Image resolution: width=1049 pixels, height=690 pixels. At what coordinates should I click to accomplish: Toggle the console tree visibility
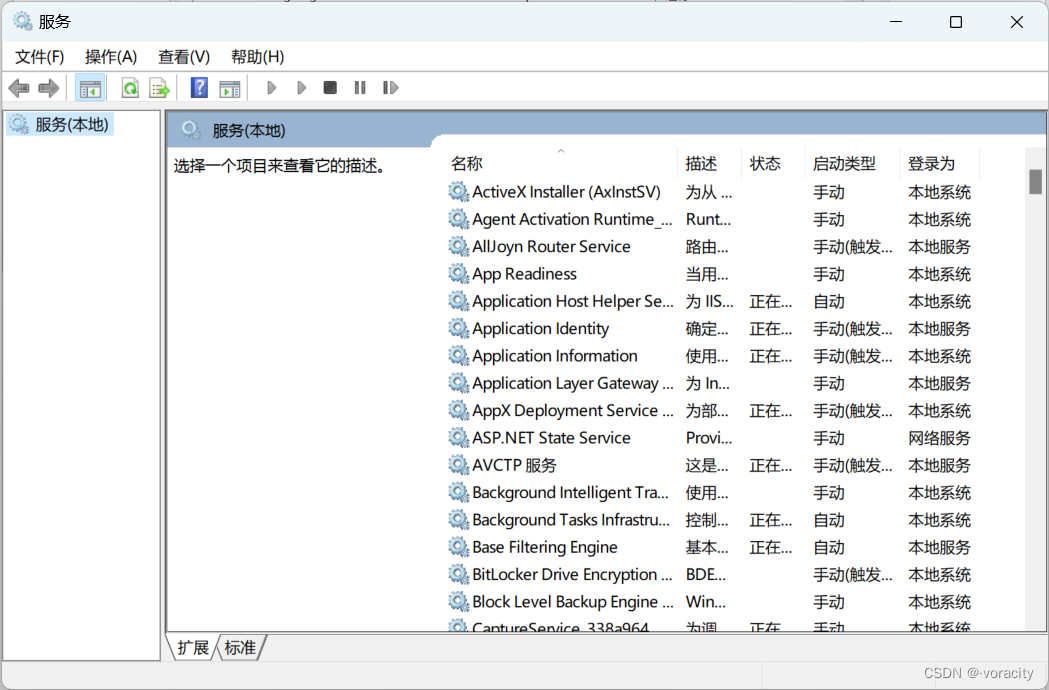pyautogui.click(x=90, y=88)
